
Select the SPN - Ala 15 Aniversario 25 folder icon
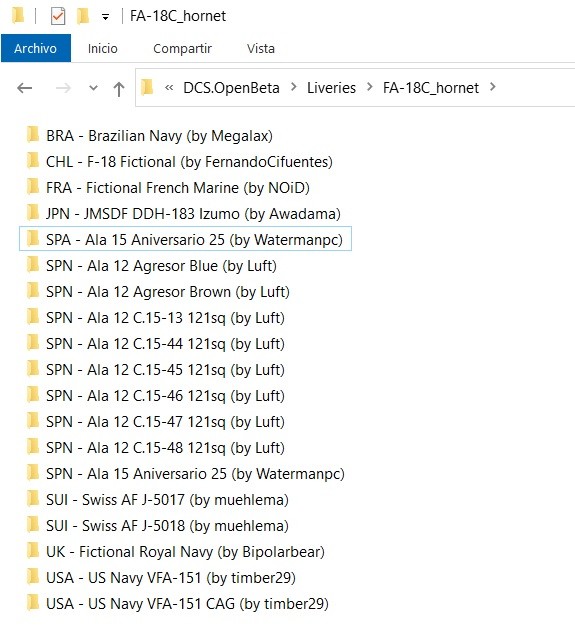(x=33, y=473)
